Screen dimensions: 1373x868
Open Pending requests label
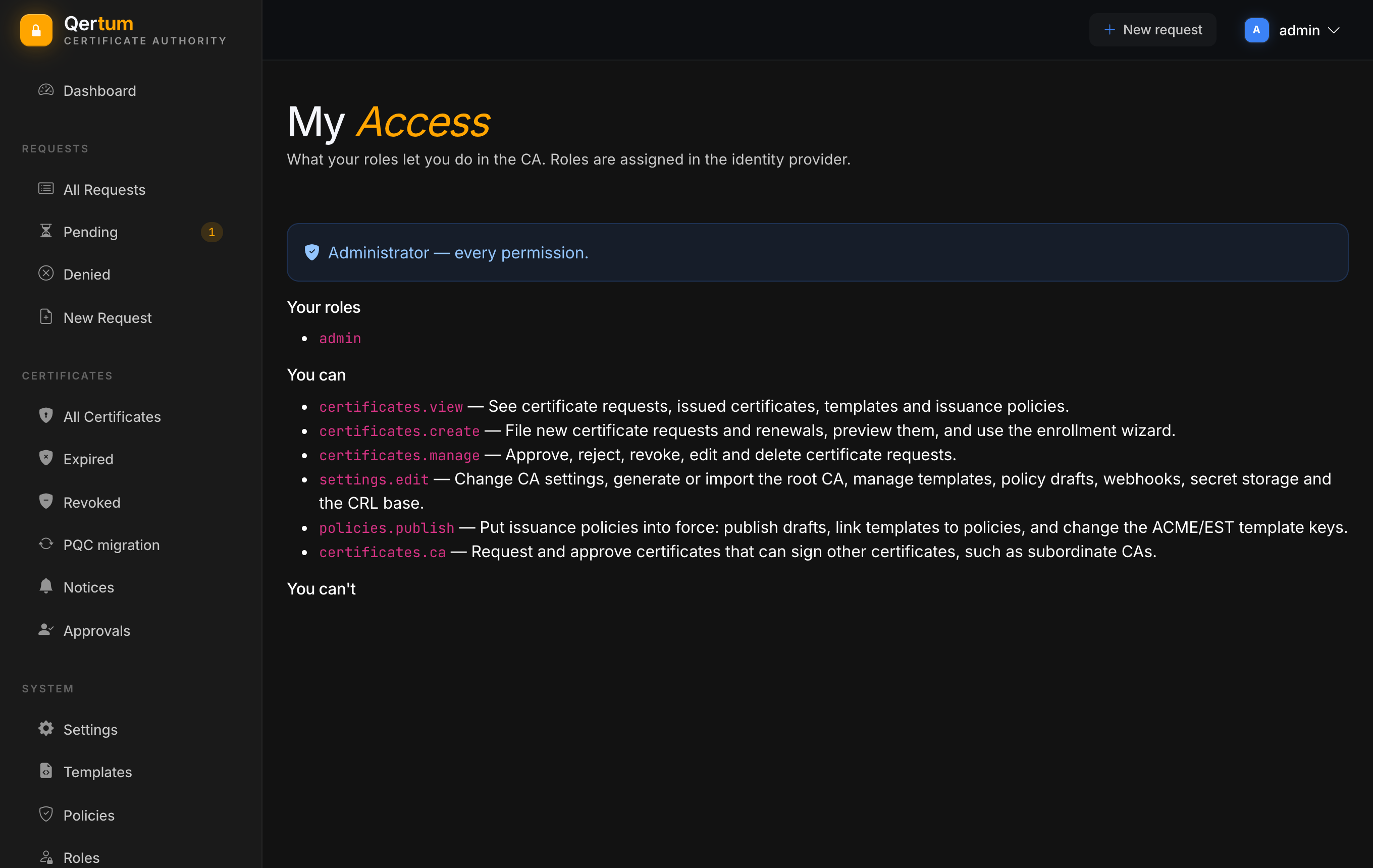(91, 232)
